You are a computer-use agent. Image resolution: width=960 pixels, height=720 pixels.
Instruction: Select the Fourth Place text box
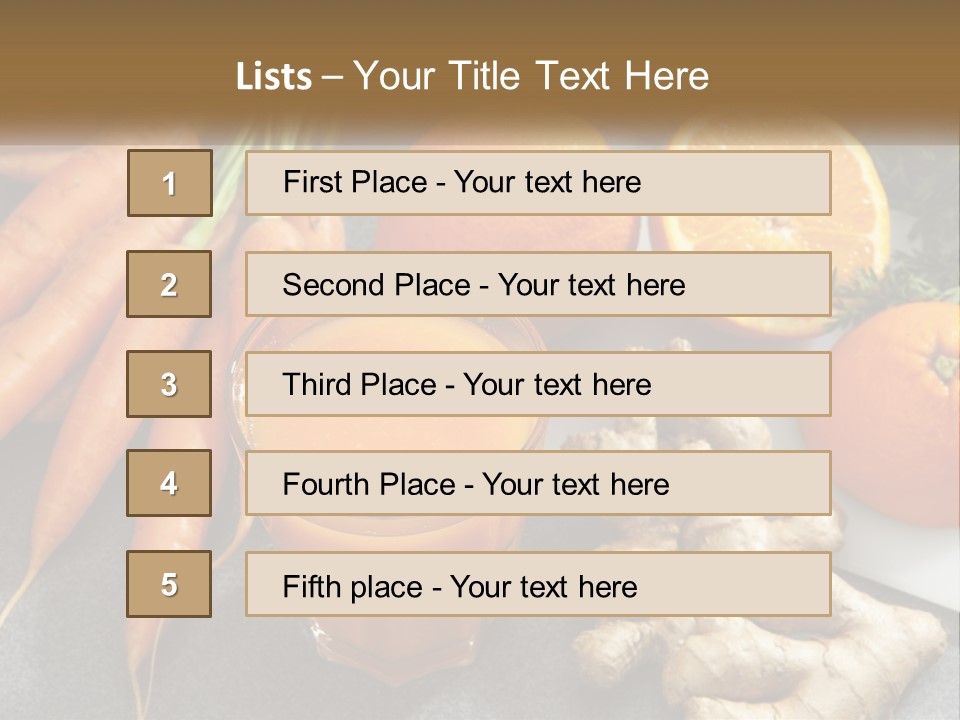tap(538, 483)
